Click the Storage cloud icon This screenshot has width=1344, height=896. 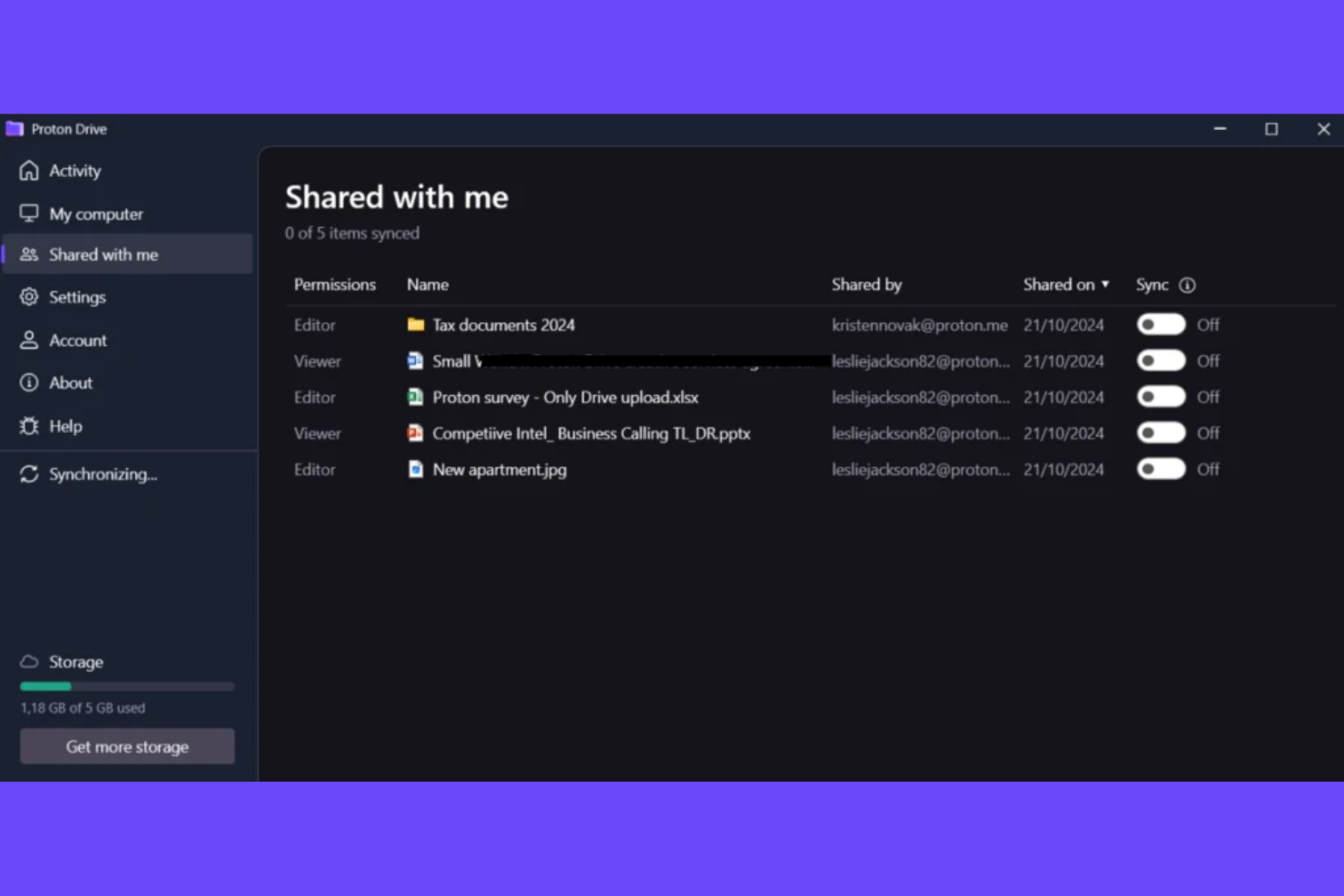(x=29, y=662)
